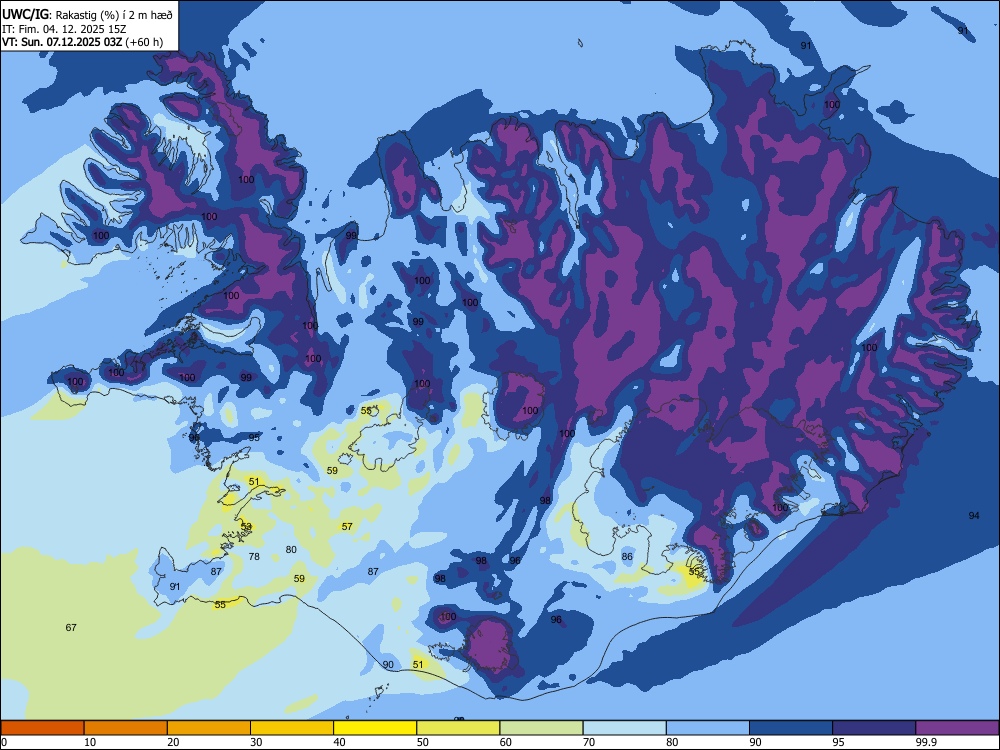Click the light green 60–70 legend swatch
The image size is (1000, 750).
pos(541,728)
